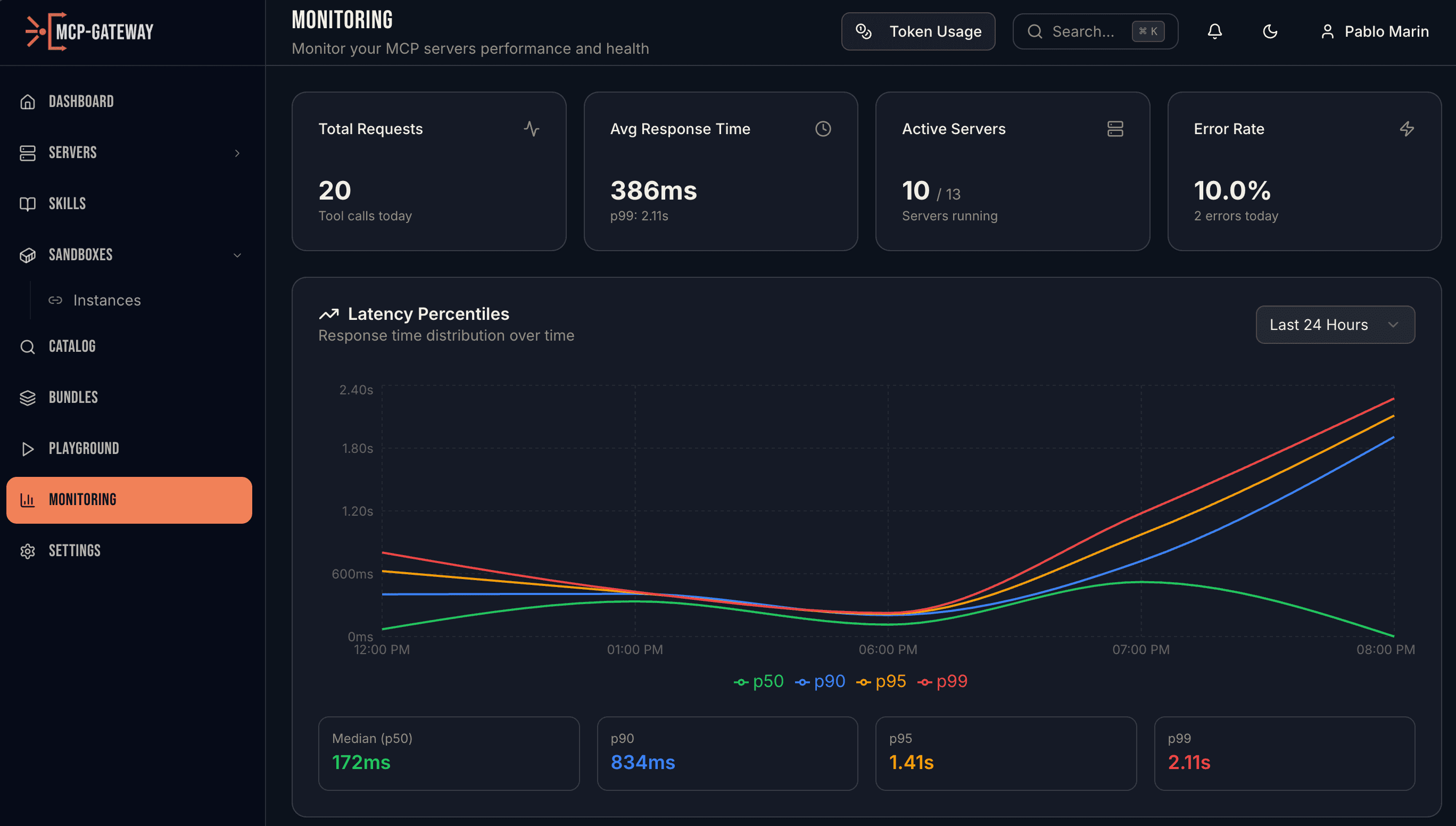The height and width of the screenshot is (826, 1456).
Task: Open the Skills section icon
Action: [27, 204]
